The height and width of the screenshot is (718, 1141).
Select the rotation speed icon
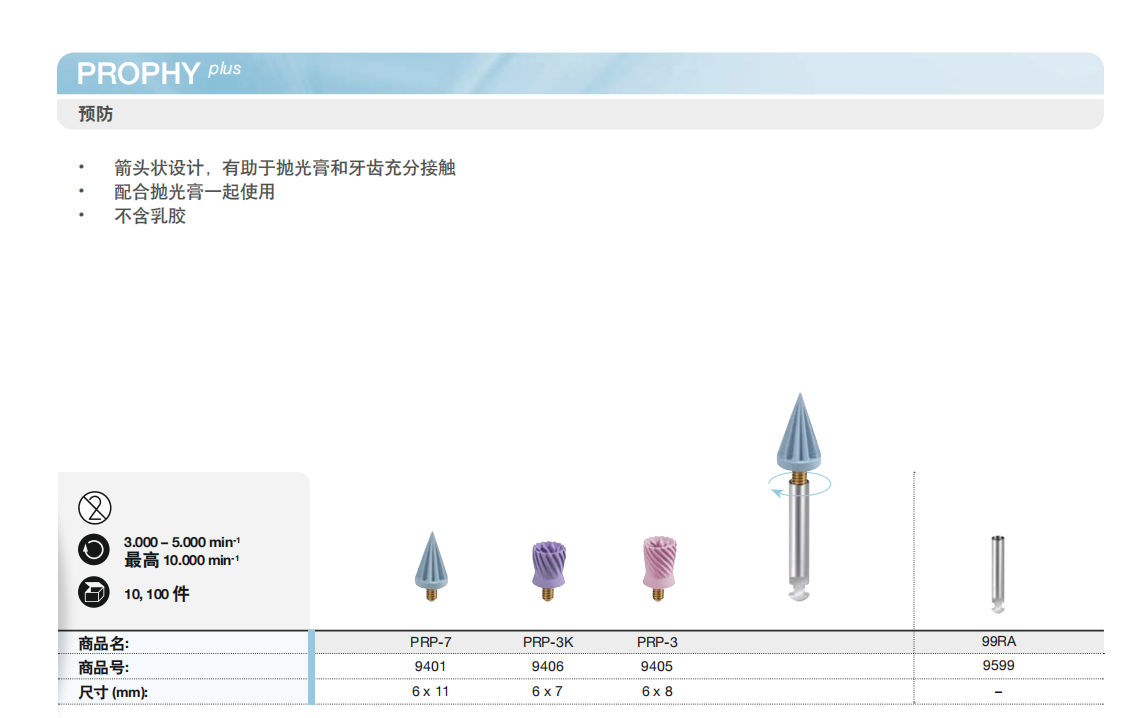pyautogui.click(x=93, y=549)
